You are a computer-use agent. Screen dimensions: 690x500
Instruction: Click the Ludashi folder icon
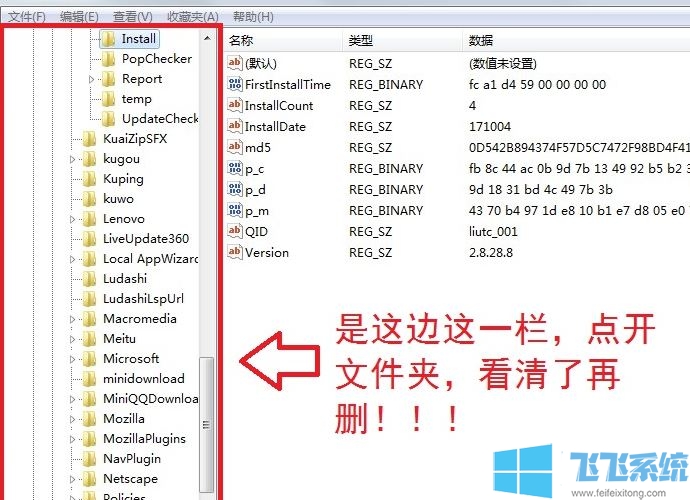click(89, 279)
